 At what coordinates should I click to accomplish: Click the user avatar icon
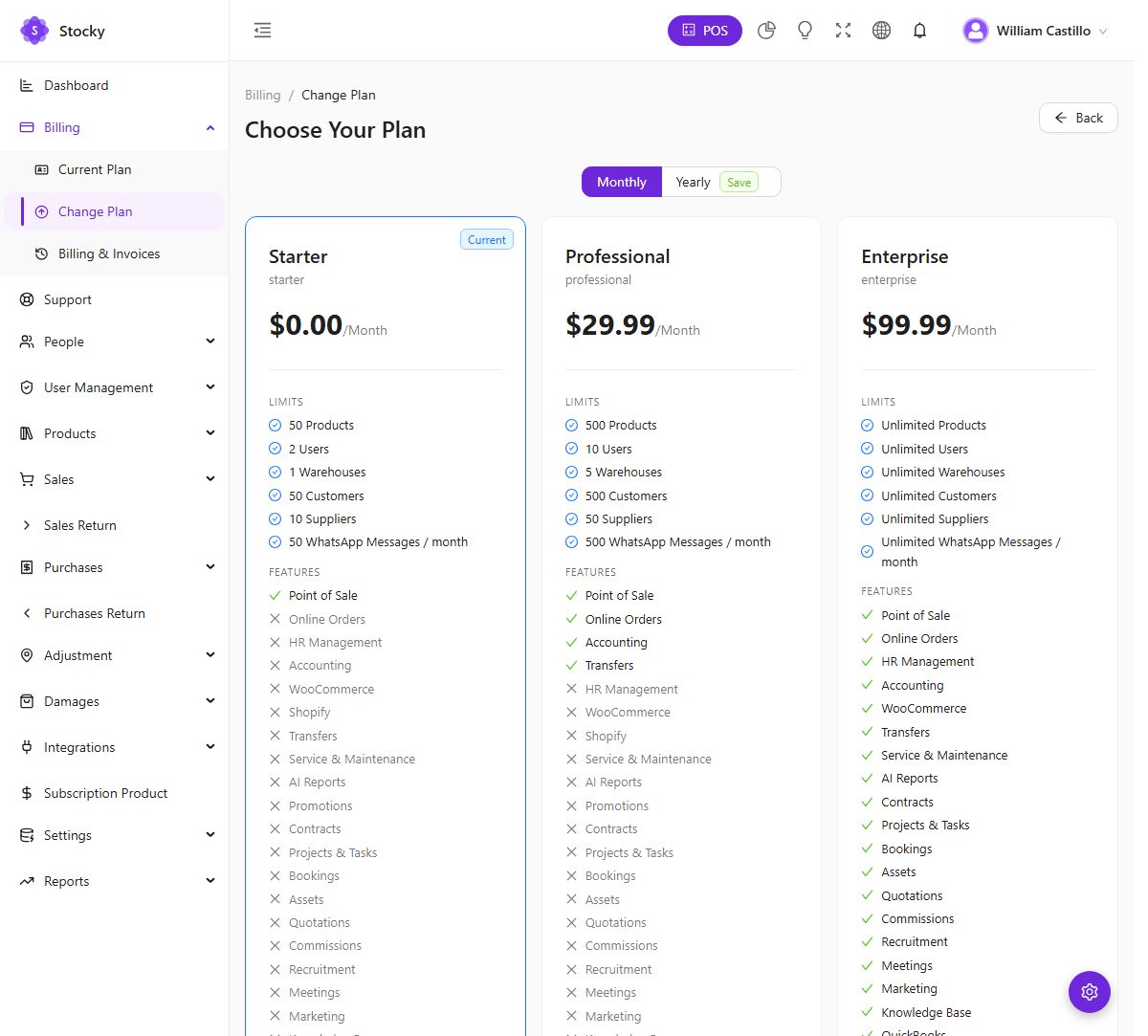click(x=976, y=31)
